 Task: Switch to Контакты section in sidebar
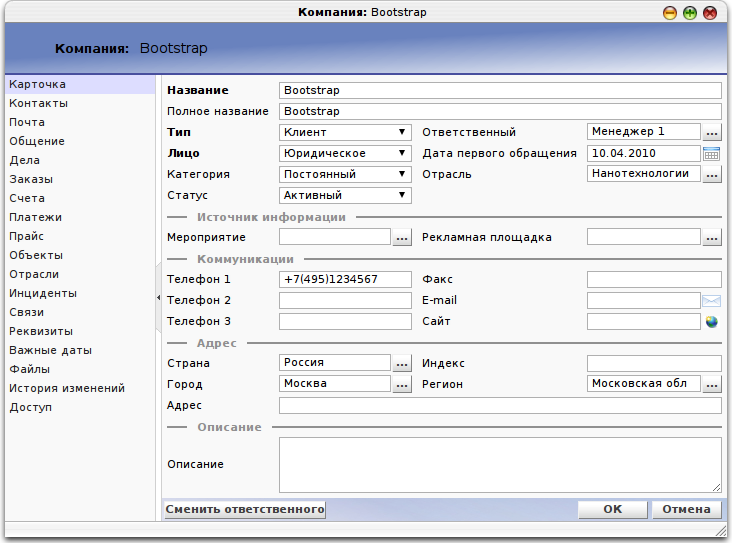[x=39, y=103]
